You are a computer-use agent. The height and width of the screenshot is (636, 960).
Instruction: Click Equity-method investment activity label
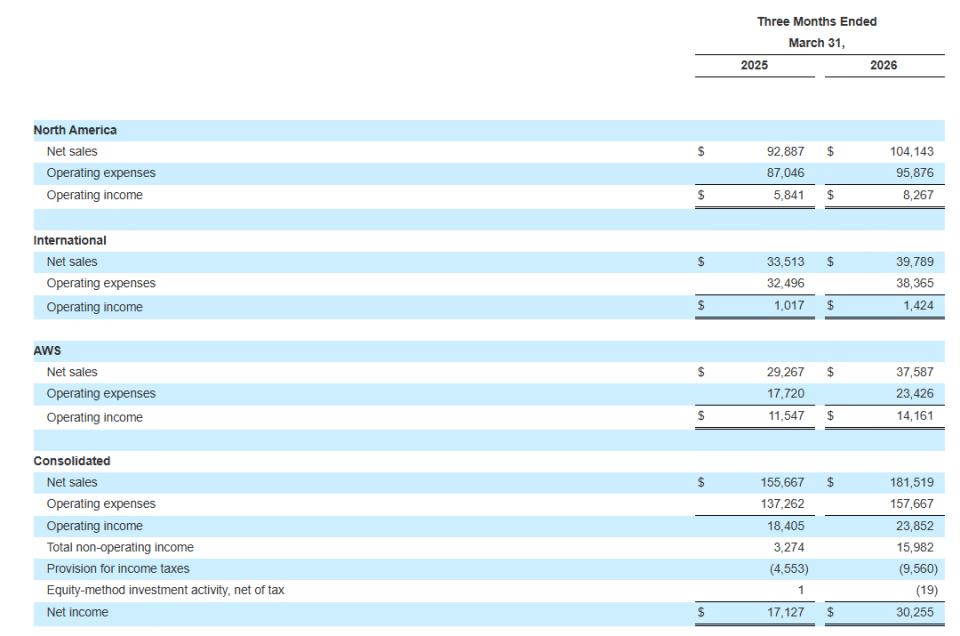tap(165, 589)
